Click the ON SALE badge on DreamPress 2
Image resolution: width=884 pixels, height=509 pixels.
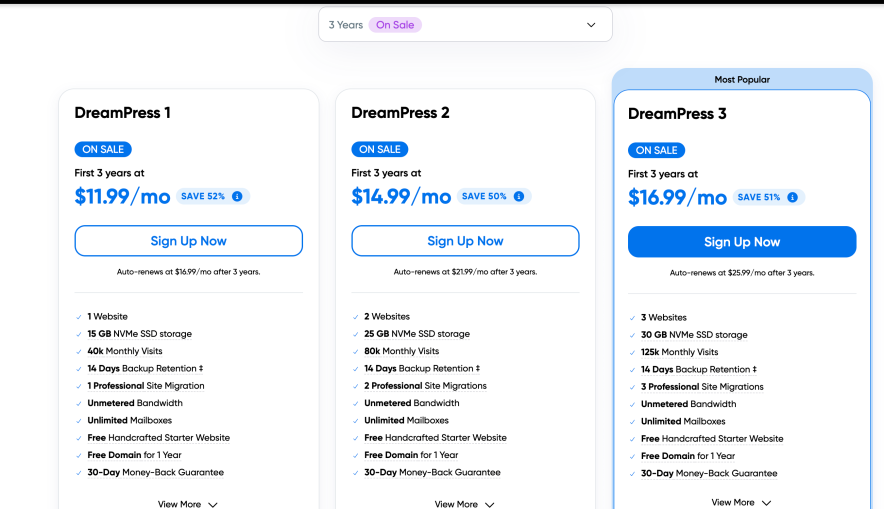[380, 149]
